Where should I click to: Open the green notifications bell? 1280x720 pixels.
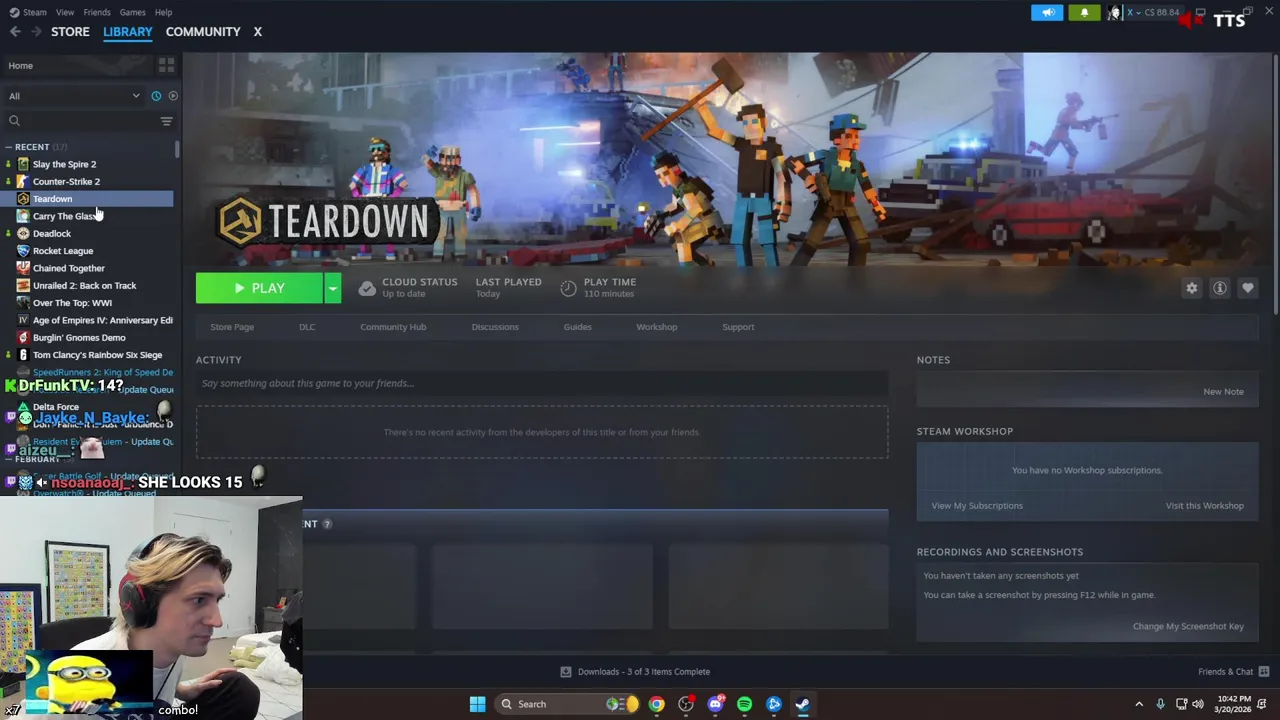coord(1084,12)
